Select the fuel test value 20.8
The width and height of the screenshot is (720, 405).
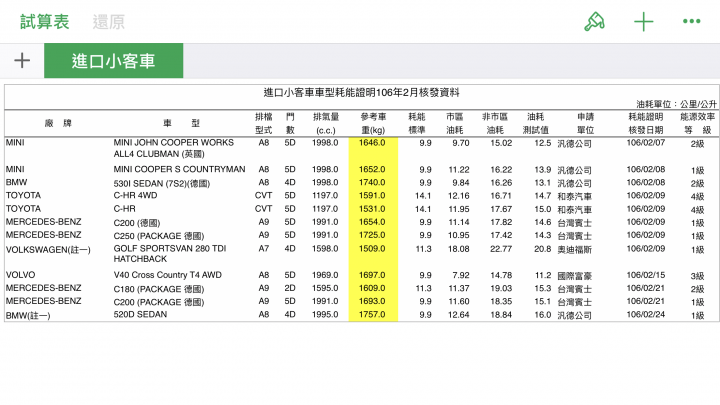pos(542,248)
